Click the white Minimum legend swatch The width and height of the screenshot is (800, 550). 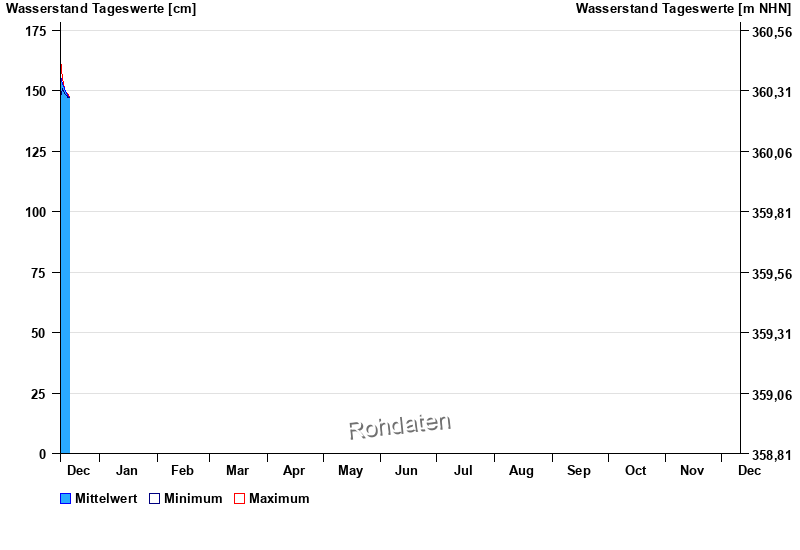click(x=154, y=499)
